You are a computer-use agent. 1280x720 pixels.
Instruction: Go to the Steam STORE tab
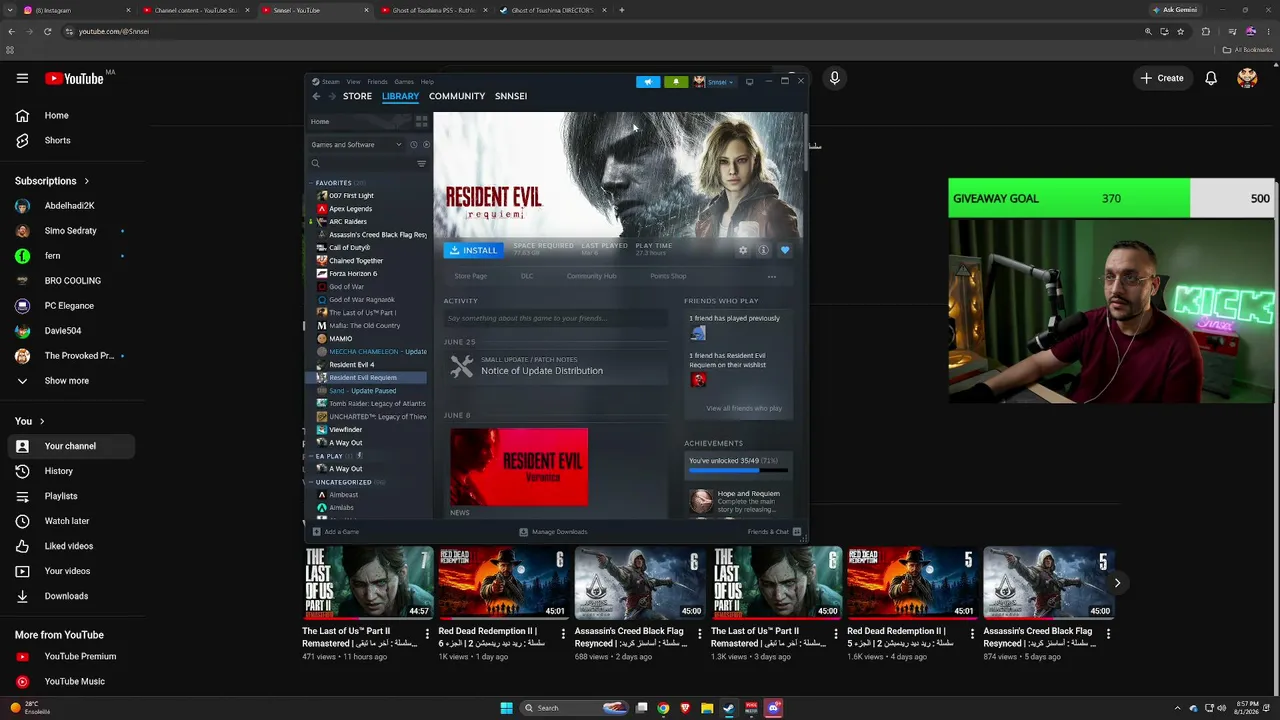coord(357,96)
